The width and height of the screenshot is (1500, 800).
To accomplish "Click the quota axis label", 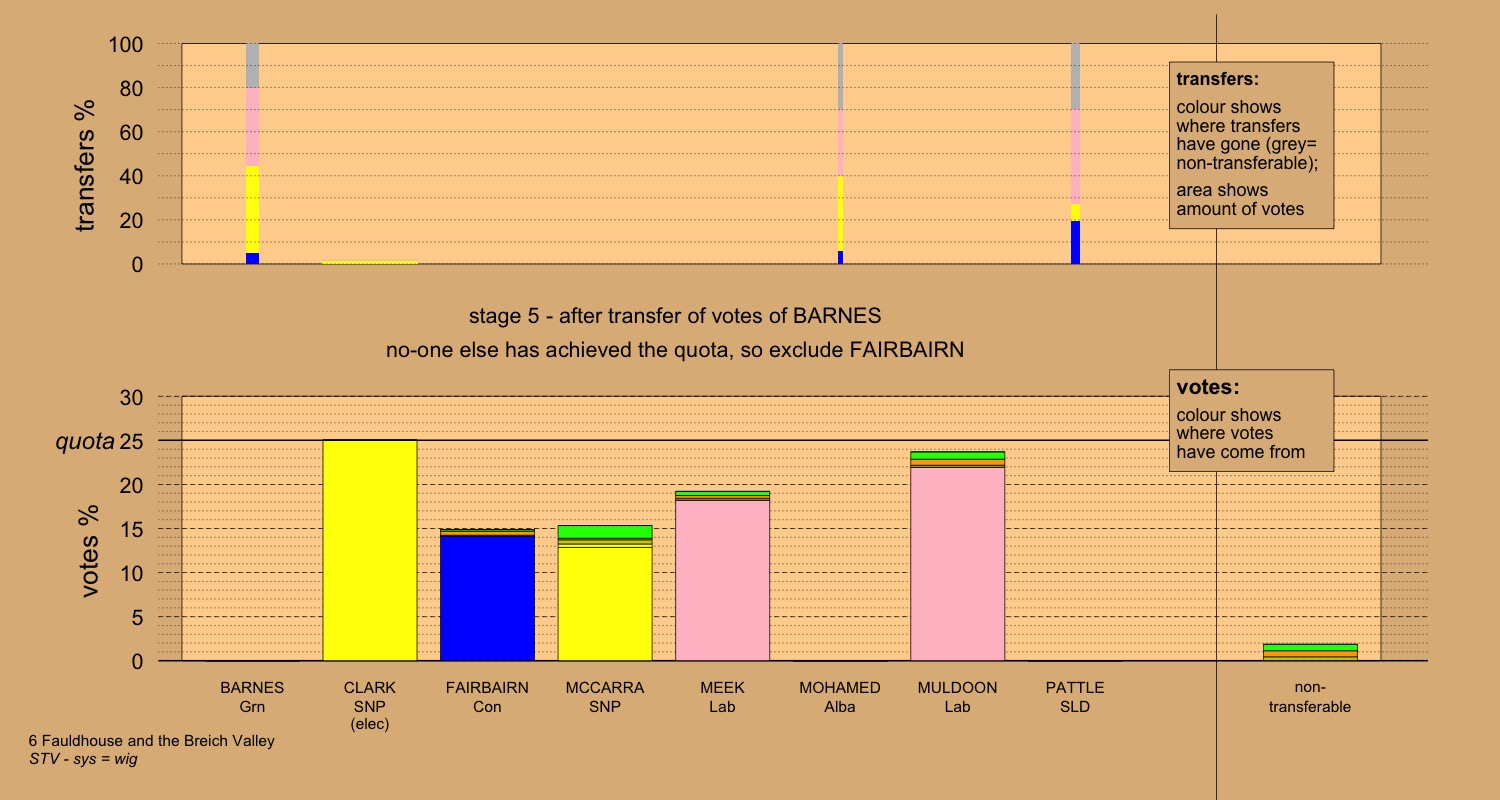I will click(84, 441).
